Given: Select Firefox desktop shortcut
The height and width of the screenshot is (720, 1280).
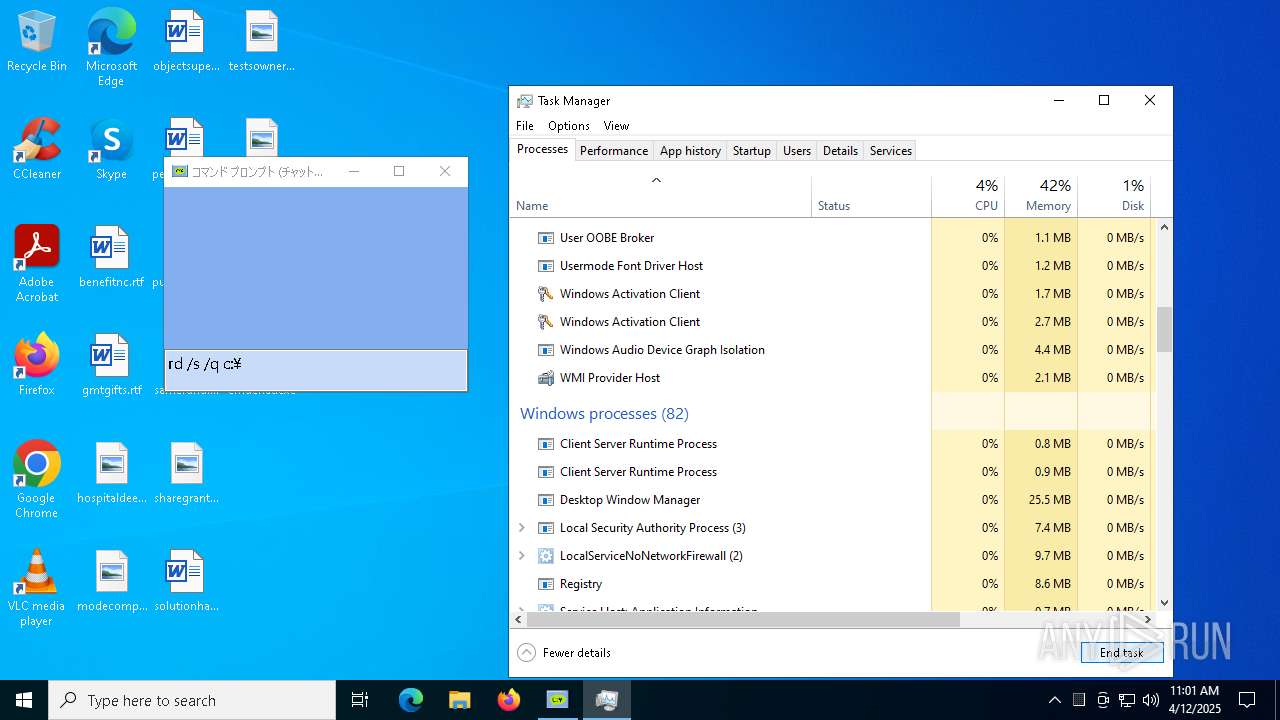Looking at the screenshot, I should coord(37,365).
